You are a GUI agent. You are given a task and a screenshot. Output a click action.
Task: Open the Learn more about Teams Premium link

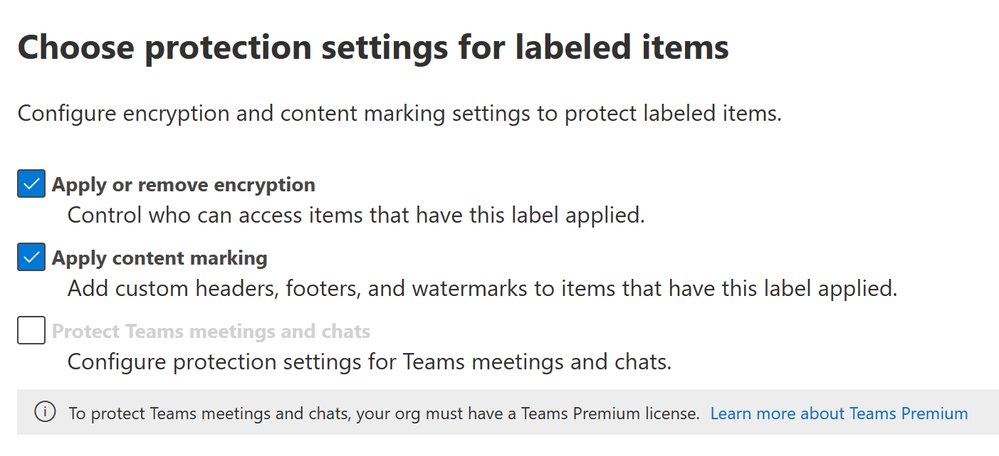[838, 413]
